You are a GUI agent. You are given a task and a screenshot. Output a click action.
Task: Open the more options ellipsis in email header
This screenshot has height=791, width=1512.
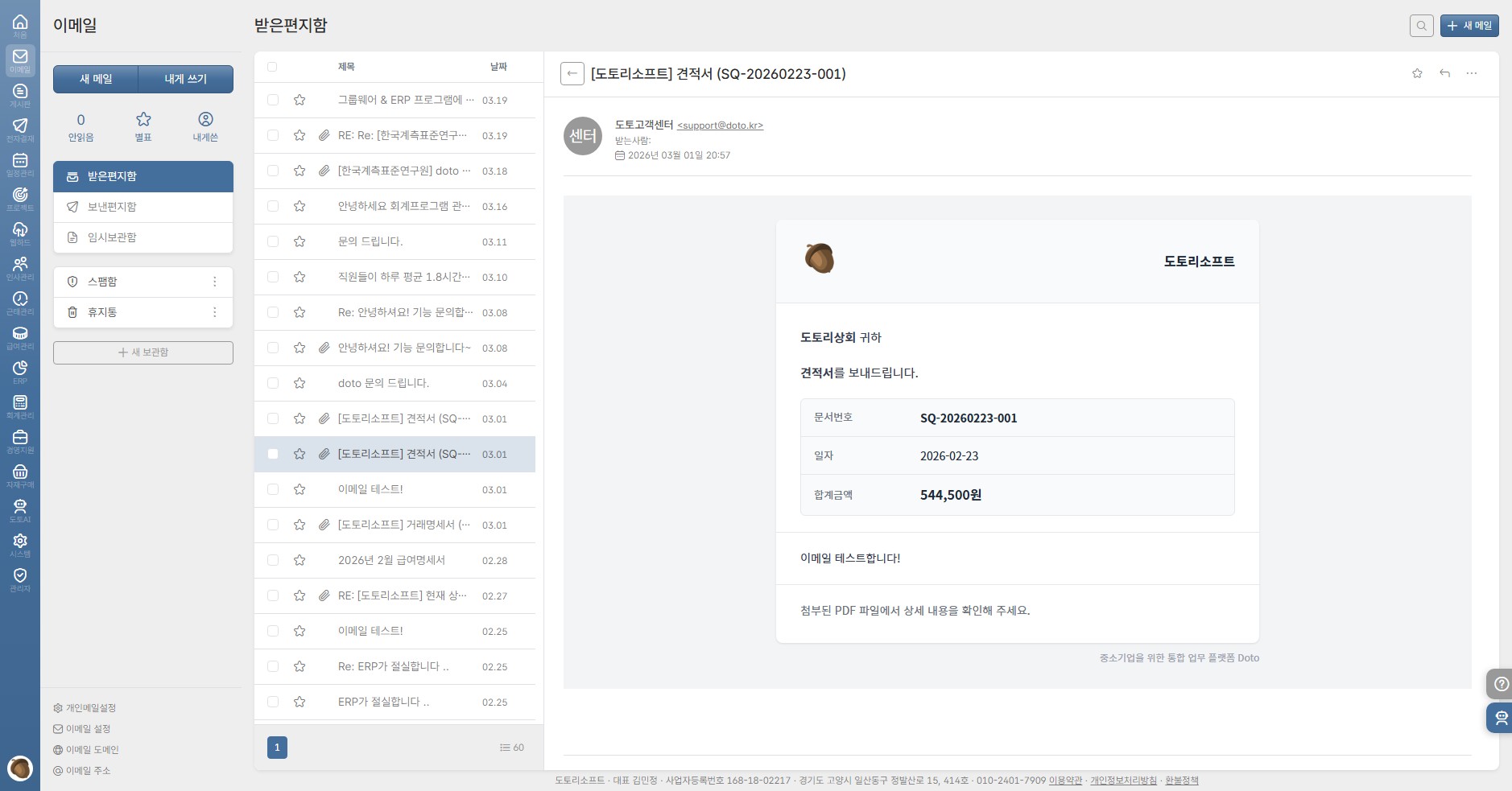click(x=1471, y=73)
